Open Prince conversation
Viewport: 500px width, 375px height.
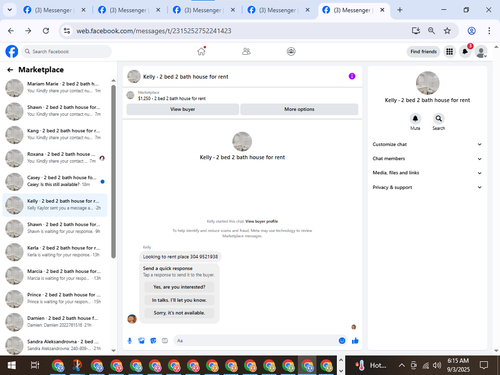(x=55, y=299)
